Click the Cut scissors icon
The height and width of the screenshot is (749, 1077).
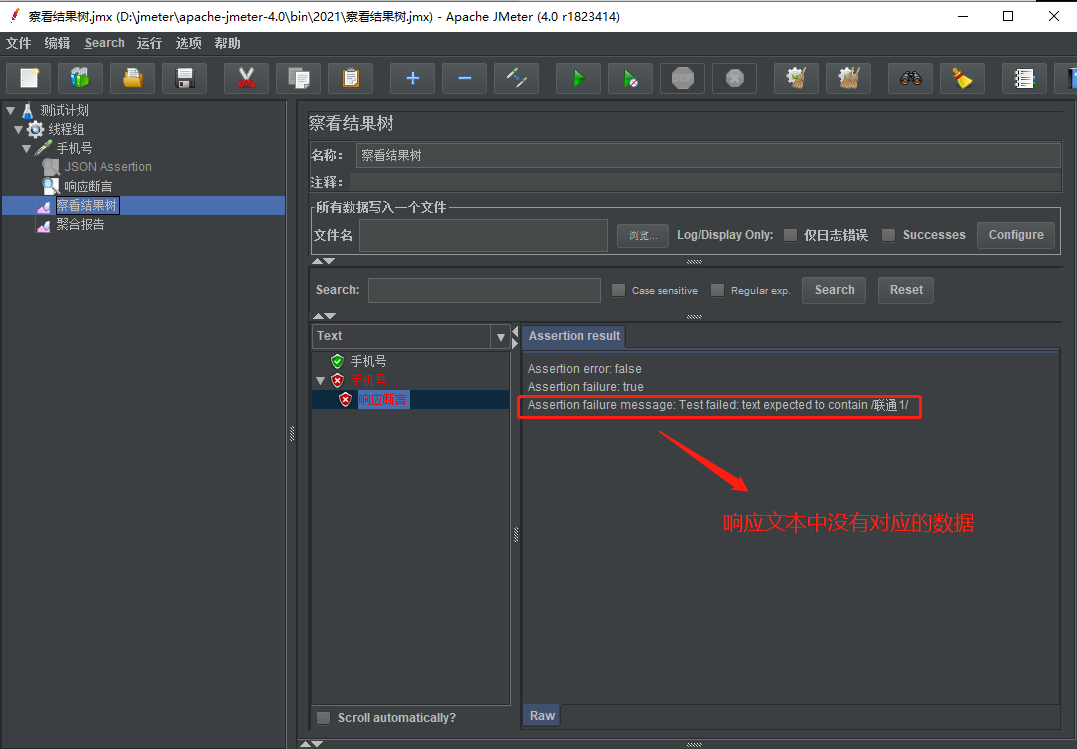click(246, 78)
